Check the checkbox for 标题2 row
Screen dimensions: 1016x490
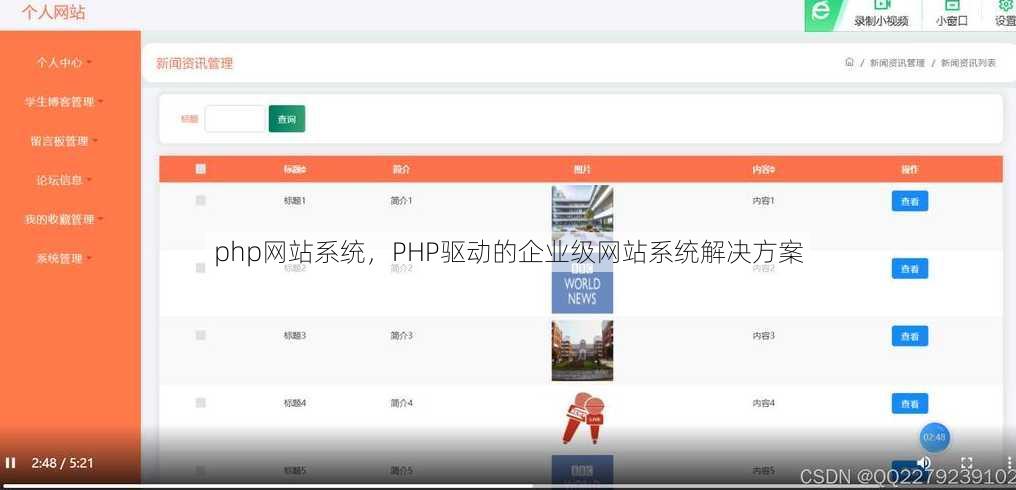tap(200, 268)
